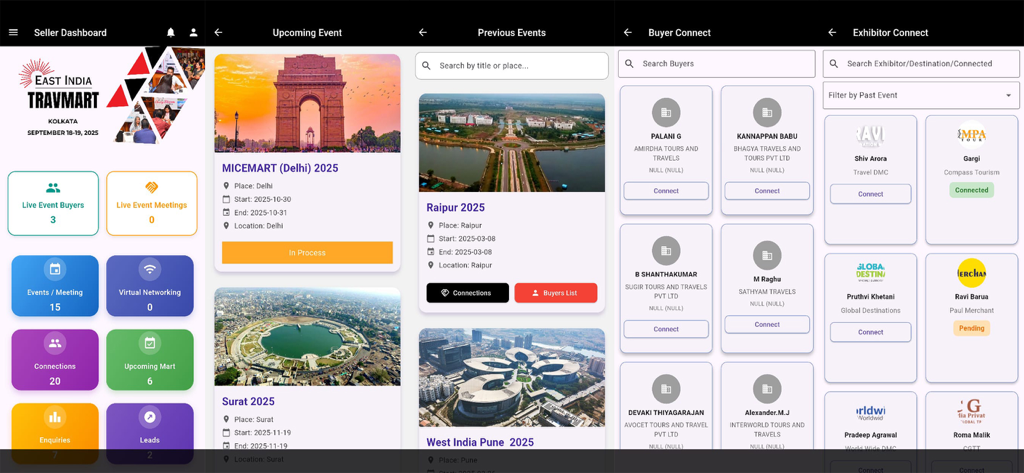Open the India Gate event image

[x=307, y=103]
